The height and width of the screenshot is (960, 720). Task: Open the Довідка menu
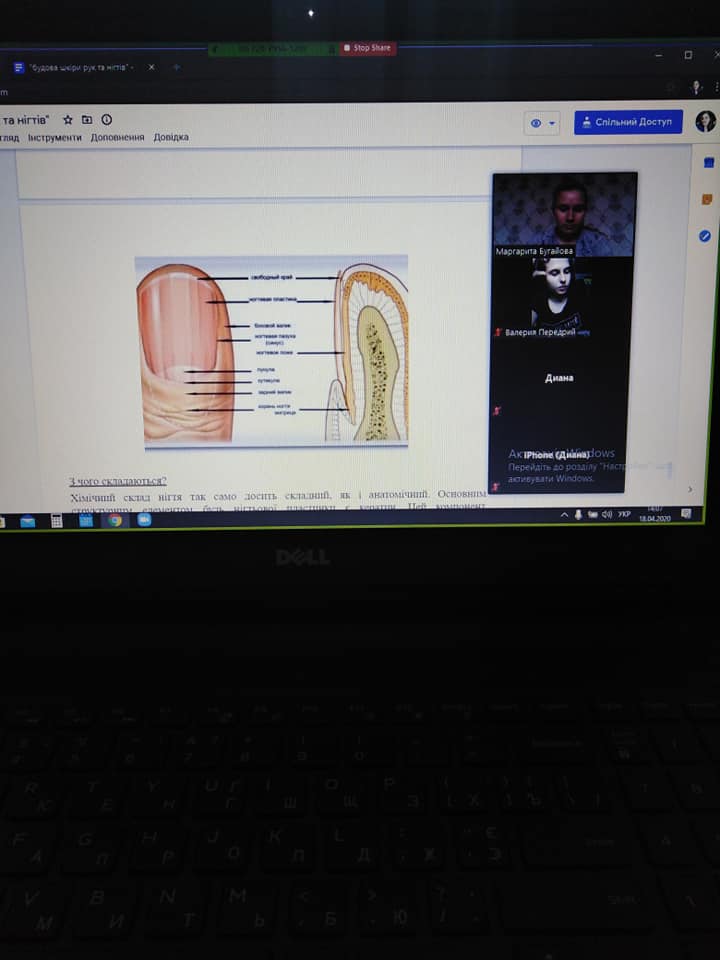tap(171, 137)
